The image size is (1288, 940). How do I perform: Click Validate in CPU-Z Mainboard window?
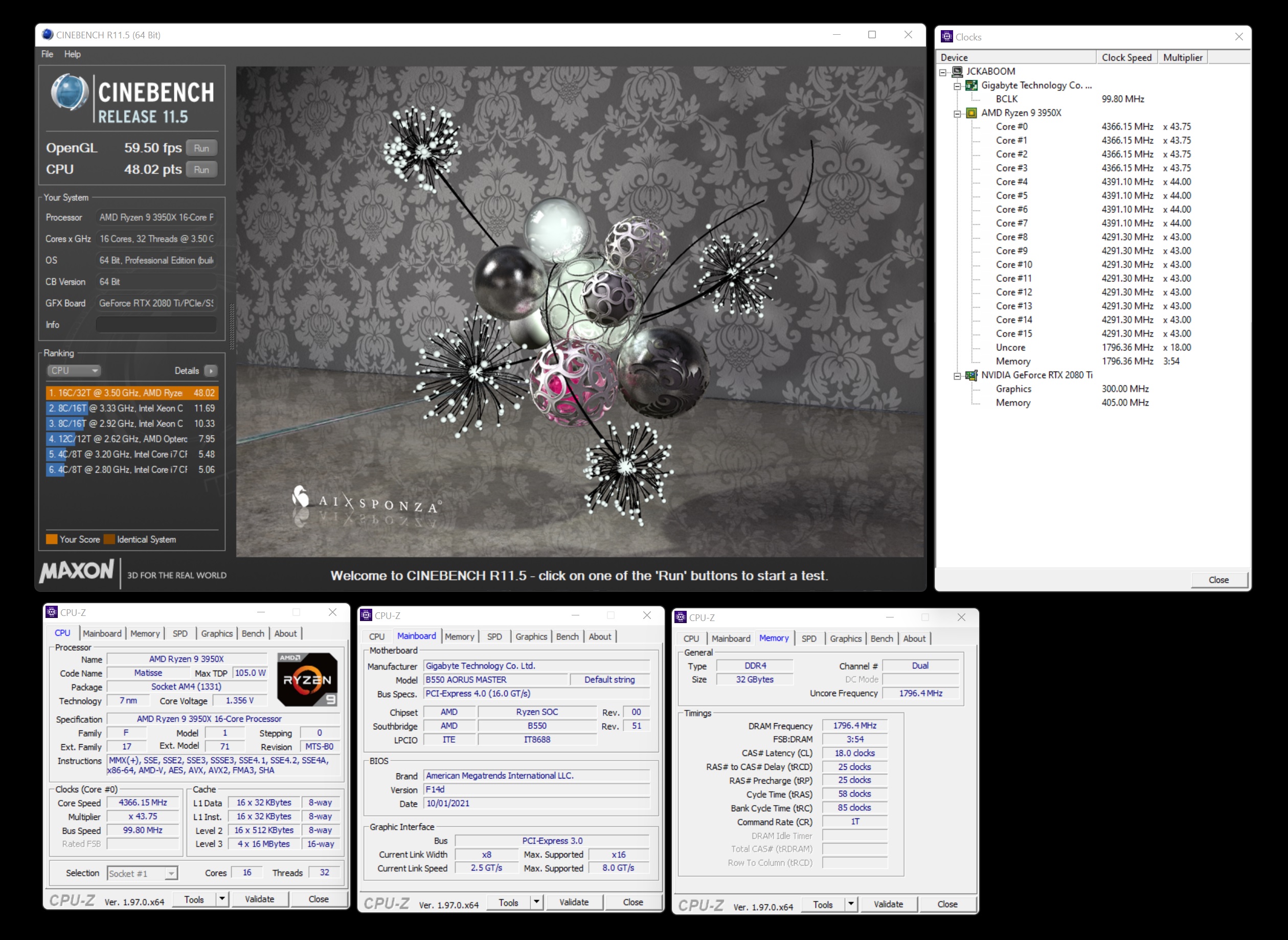574,902
